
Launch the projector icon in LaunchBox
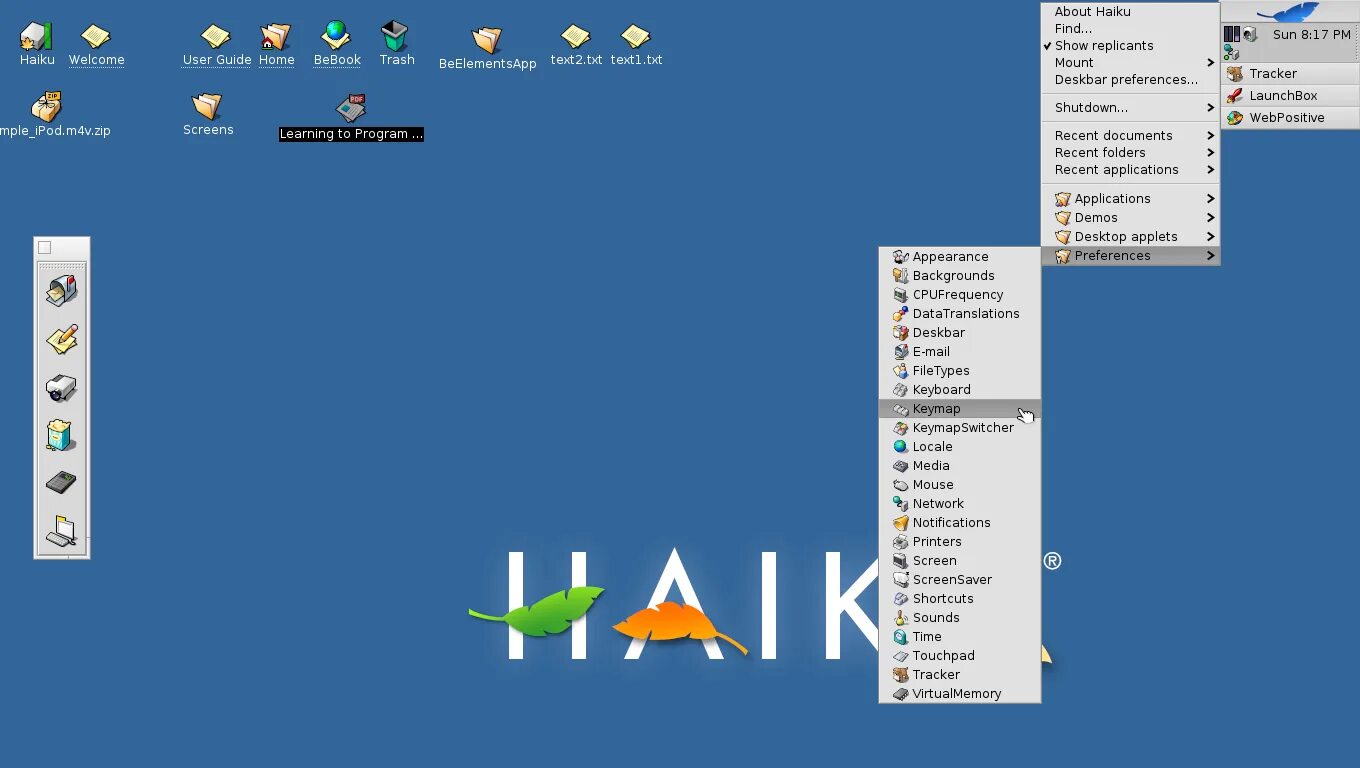[61, 386]
